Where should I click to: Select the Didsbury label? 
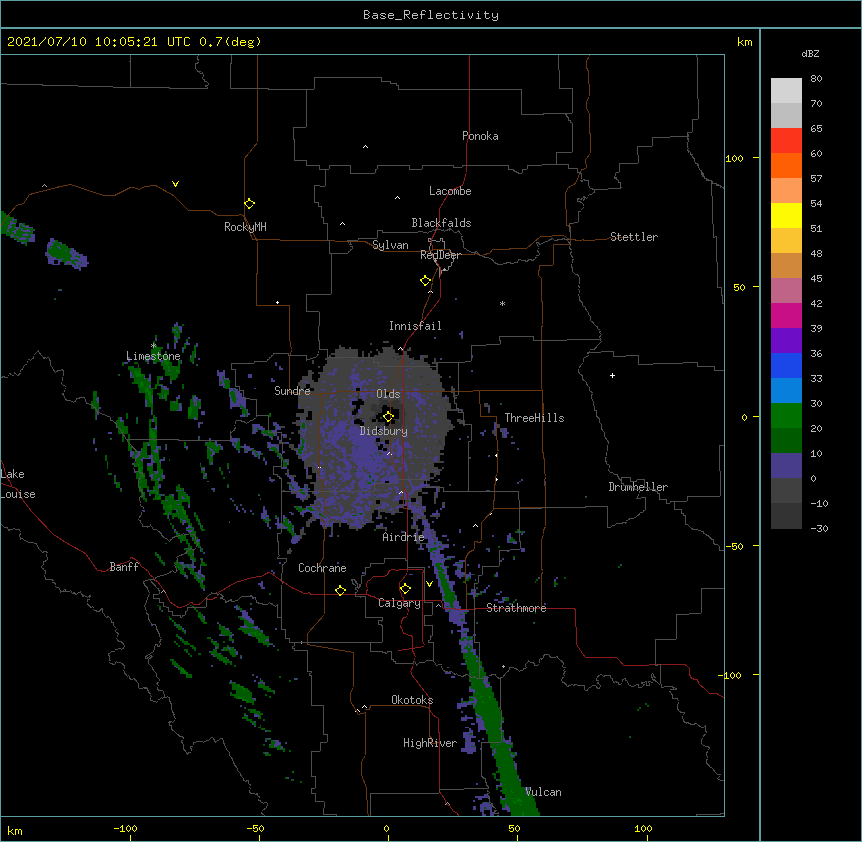[384, 431]
